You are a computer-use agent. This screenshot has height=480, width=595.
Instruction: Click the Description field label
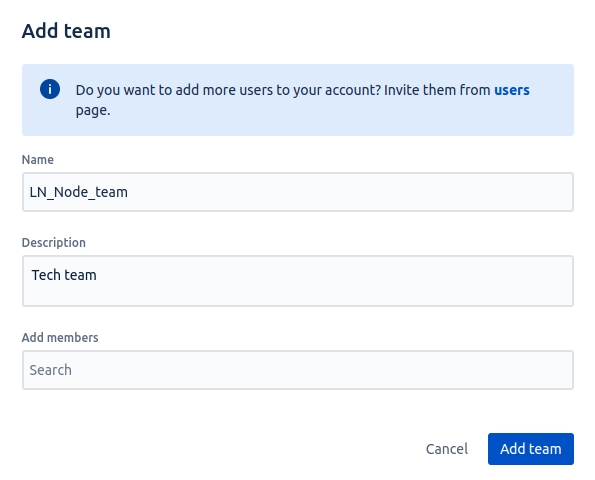[54, 243]
